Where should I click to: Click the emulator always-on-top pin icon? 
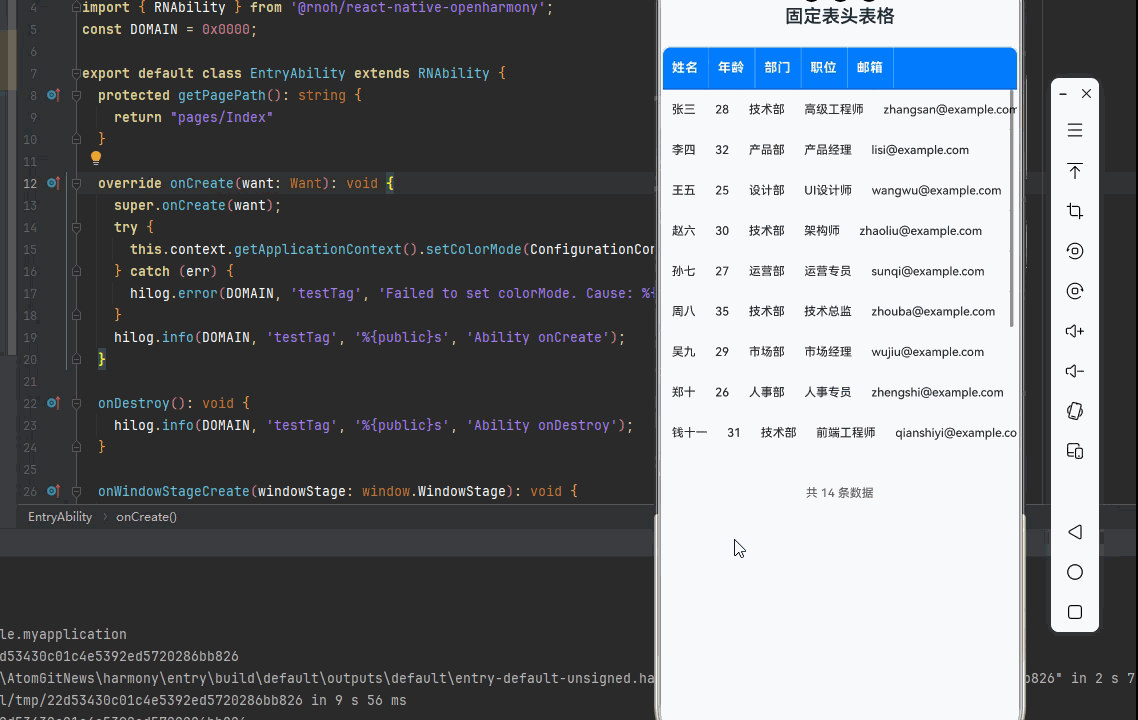click(x=1075, y=171)
